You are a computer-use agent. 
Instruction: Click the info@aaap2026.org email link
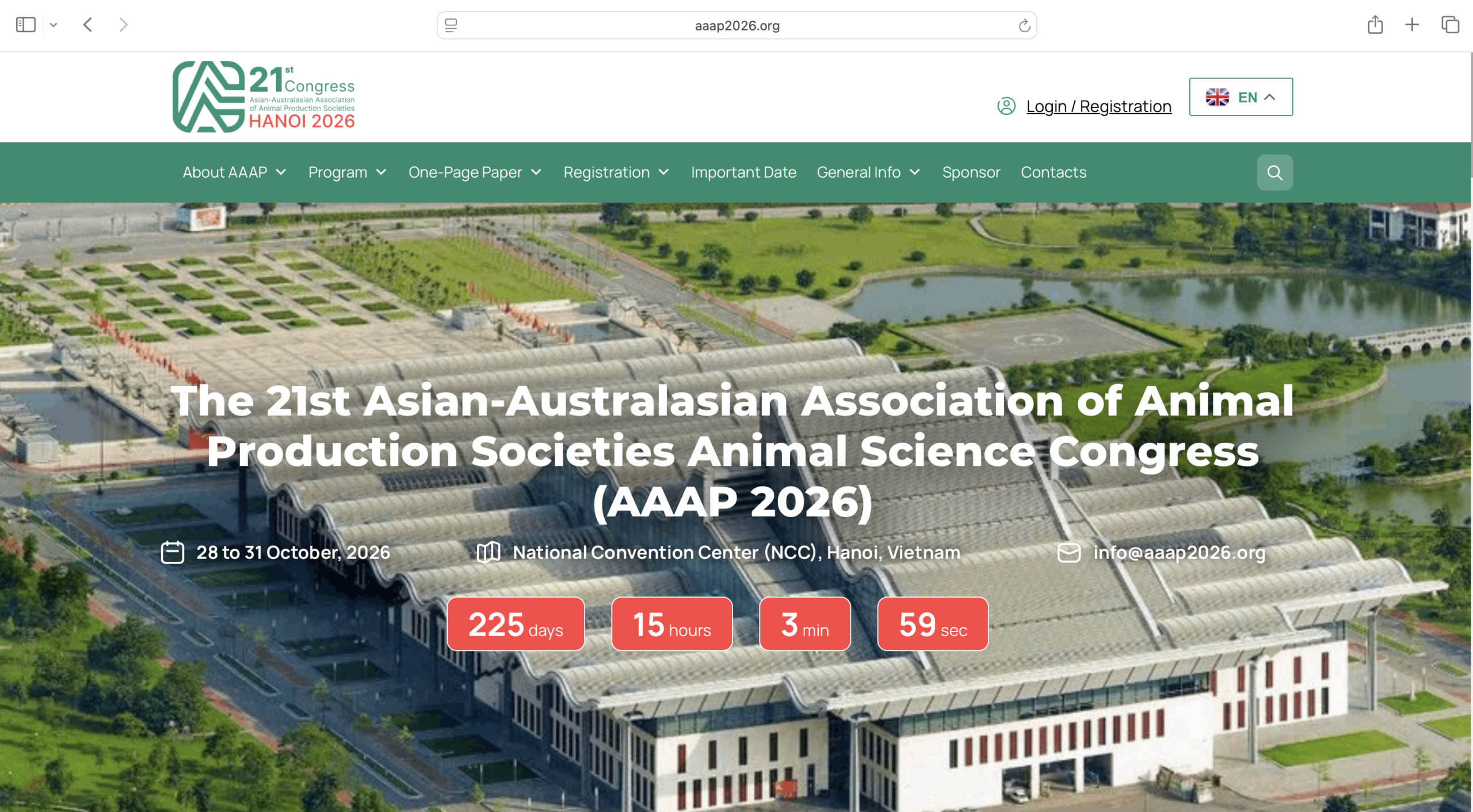pos(1179,553)
